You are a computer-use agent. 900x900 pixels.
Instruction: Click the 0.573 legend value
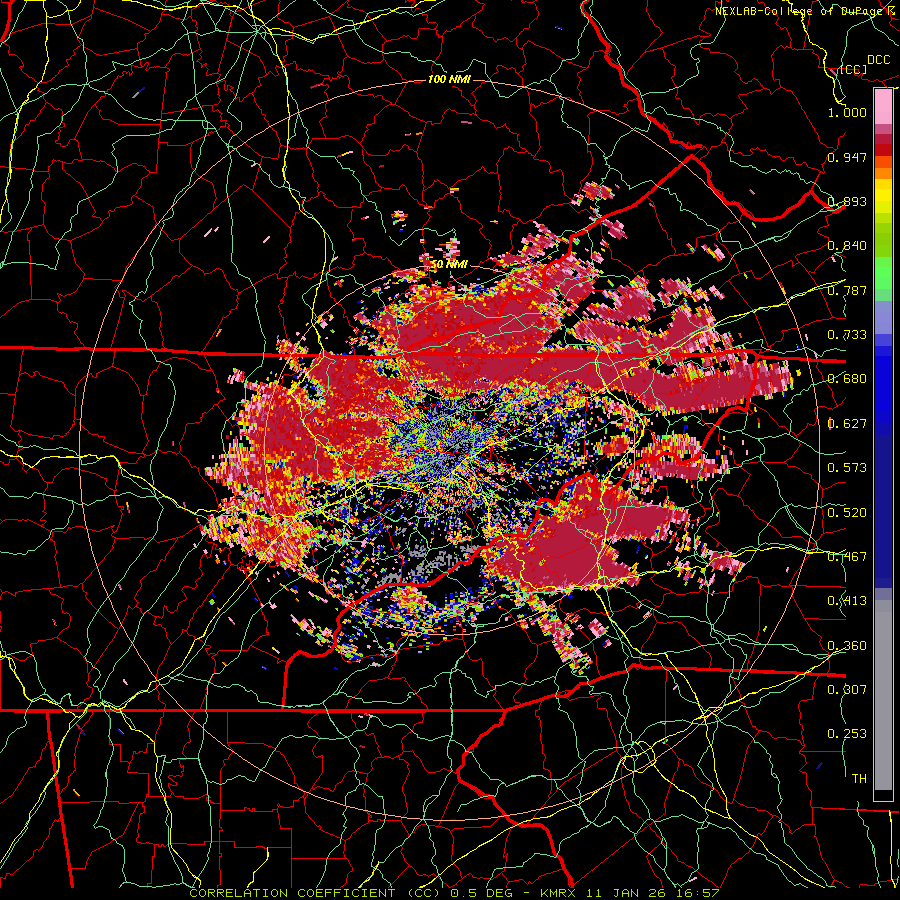[847, 468]
